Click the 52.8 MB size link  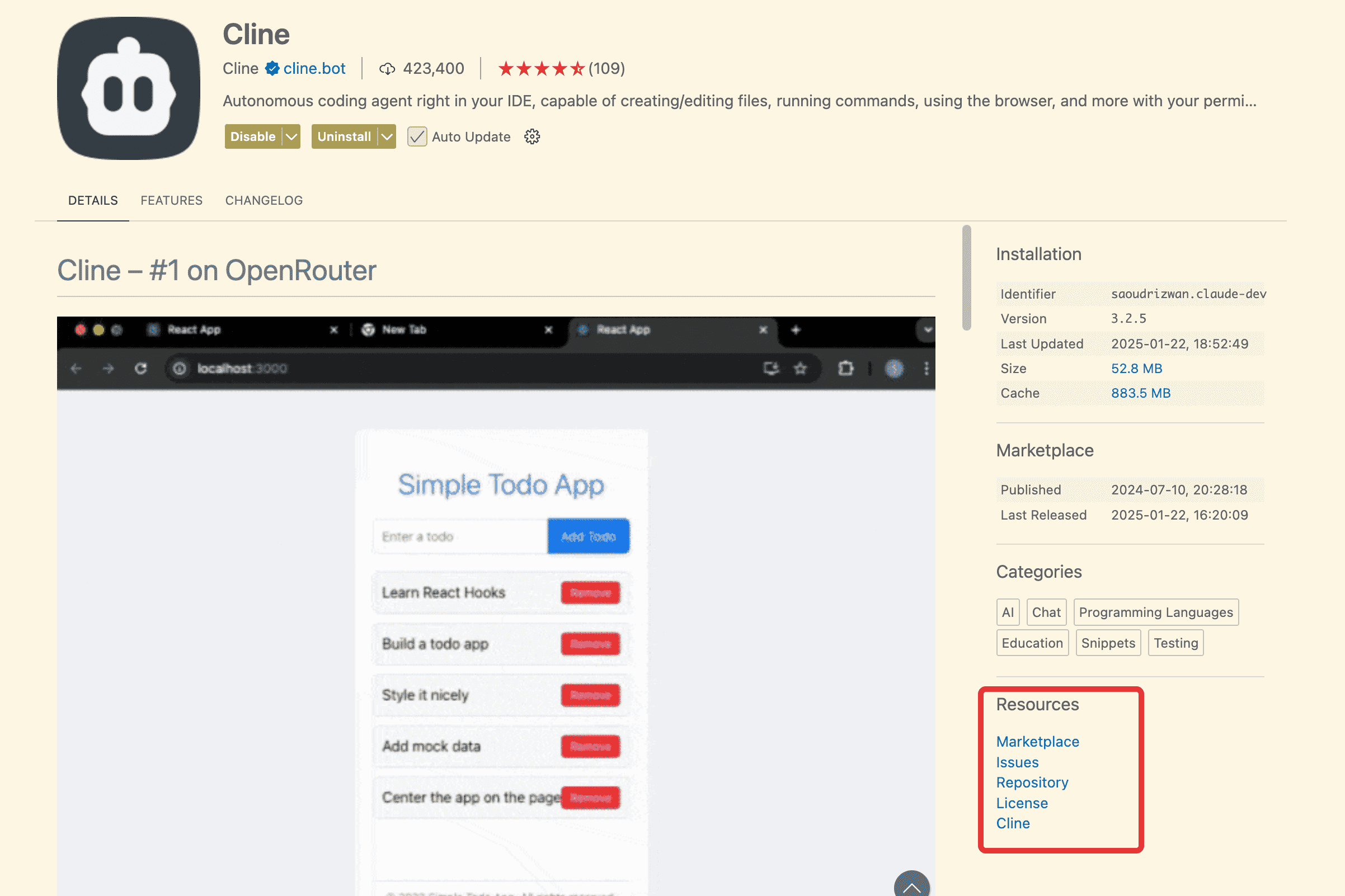1136,369
